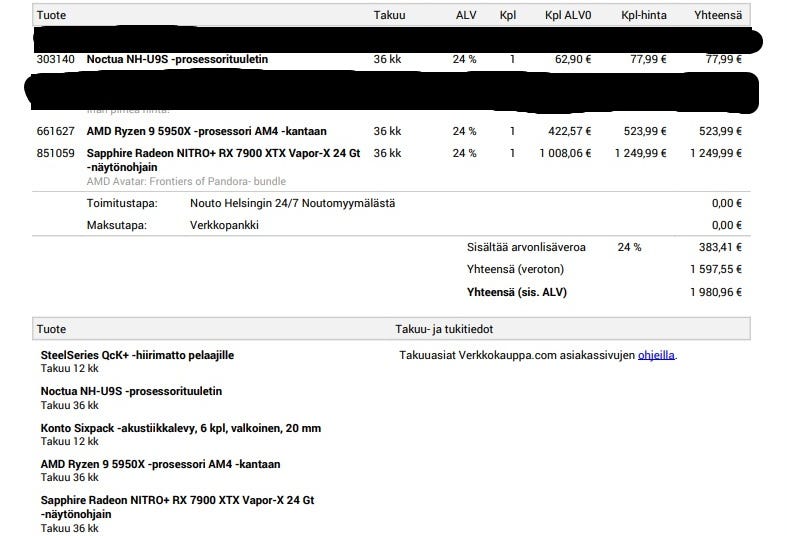Select product number 303140
The height and width of the screenshot is (536, 787).
click(56, 59)
